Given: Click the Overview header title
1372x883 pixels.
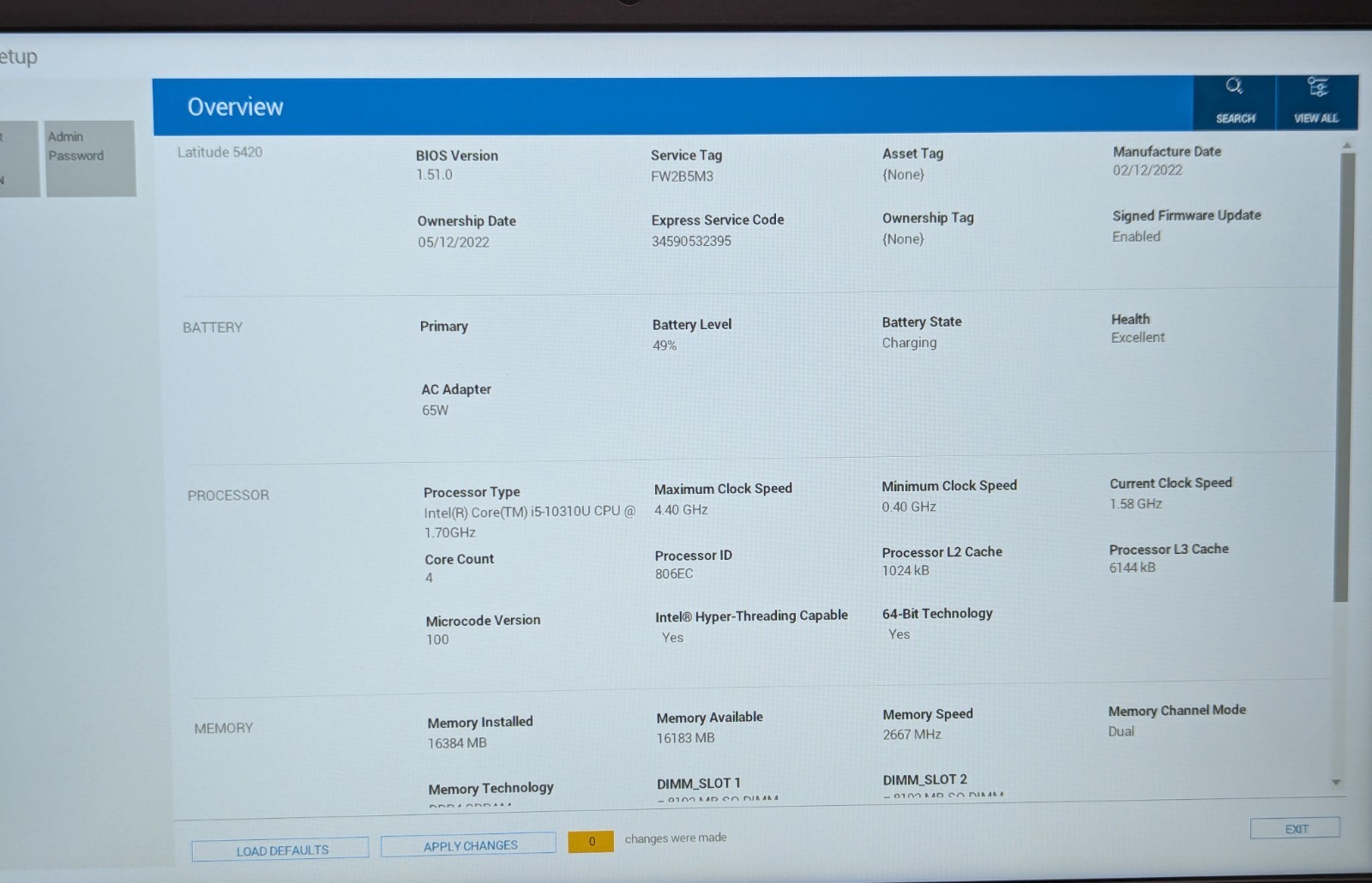Looking at the screenshot, I should pyautogui.click(x=235, y=106).
